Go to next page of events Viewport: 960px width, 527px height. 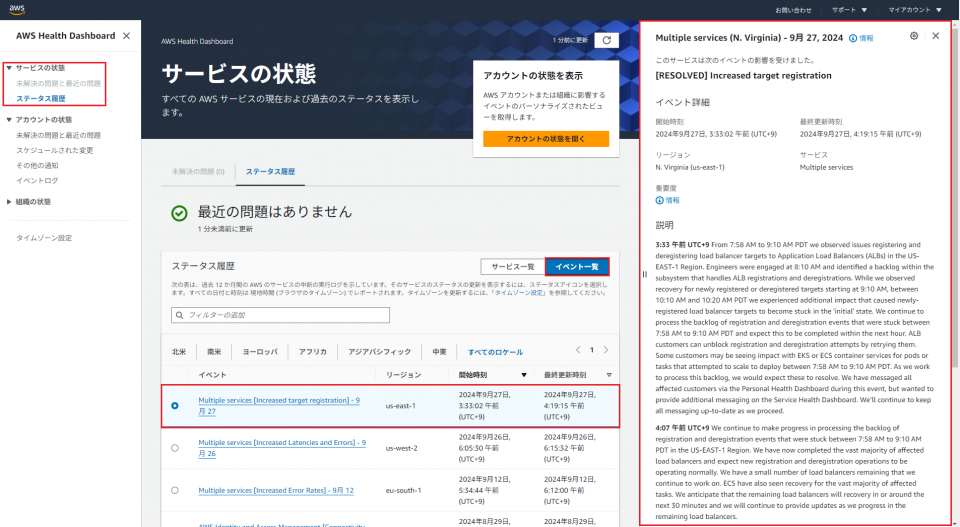(606, 350)
